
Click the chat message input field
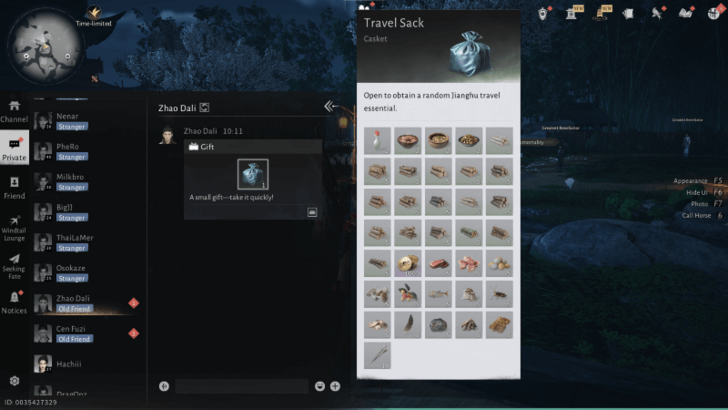[x=241, y=386]
